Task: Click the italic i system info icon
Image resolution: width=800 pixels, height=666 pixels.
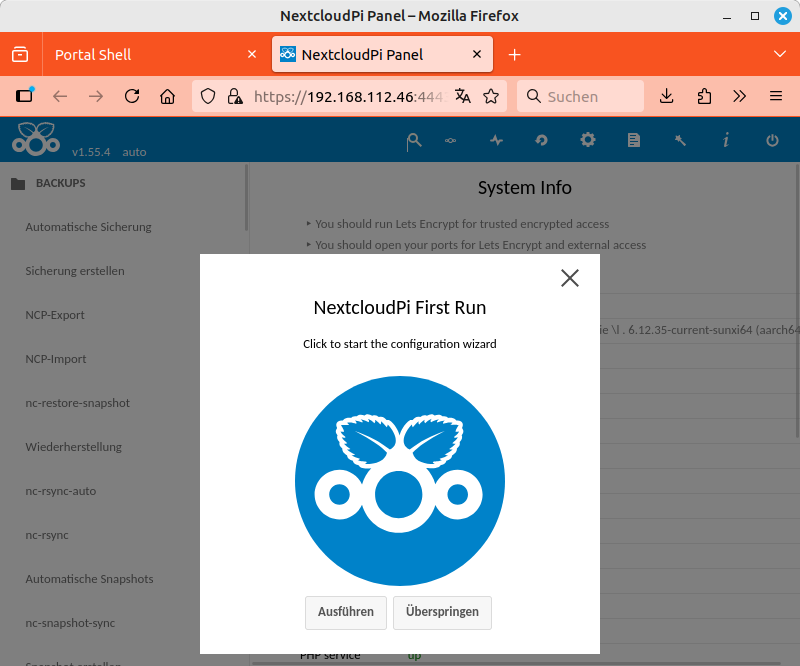Action: coord(726,141)
